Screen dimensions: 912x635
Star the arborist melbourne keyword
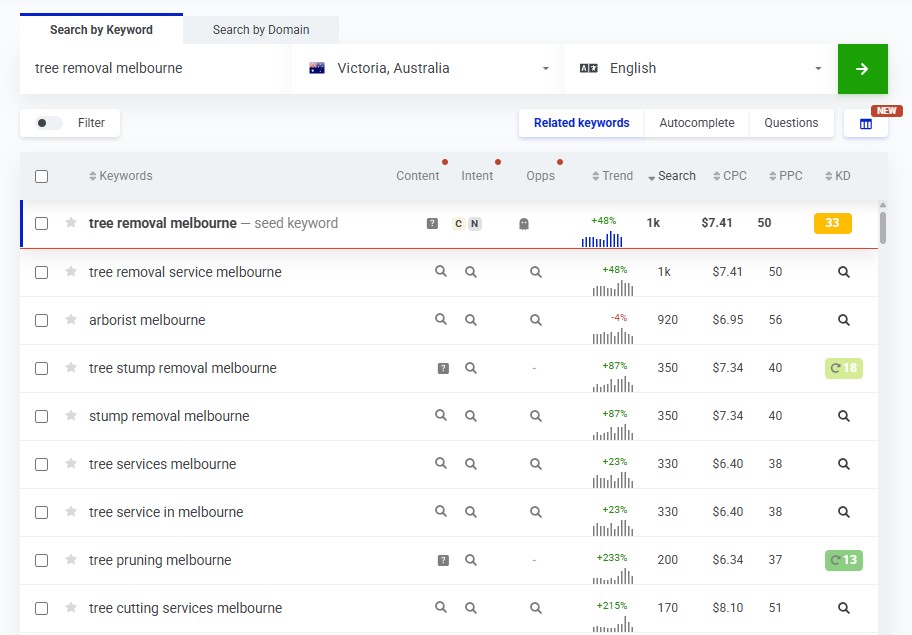point(71,320)
